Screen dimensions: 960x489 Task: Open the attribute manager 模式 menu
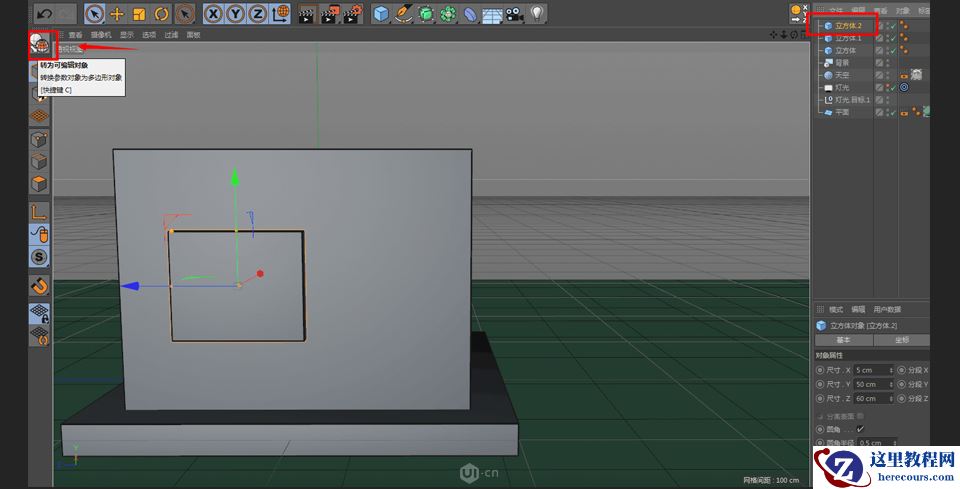(836, 309)
